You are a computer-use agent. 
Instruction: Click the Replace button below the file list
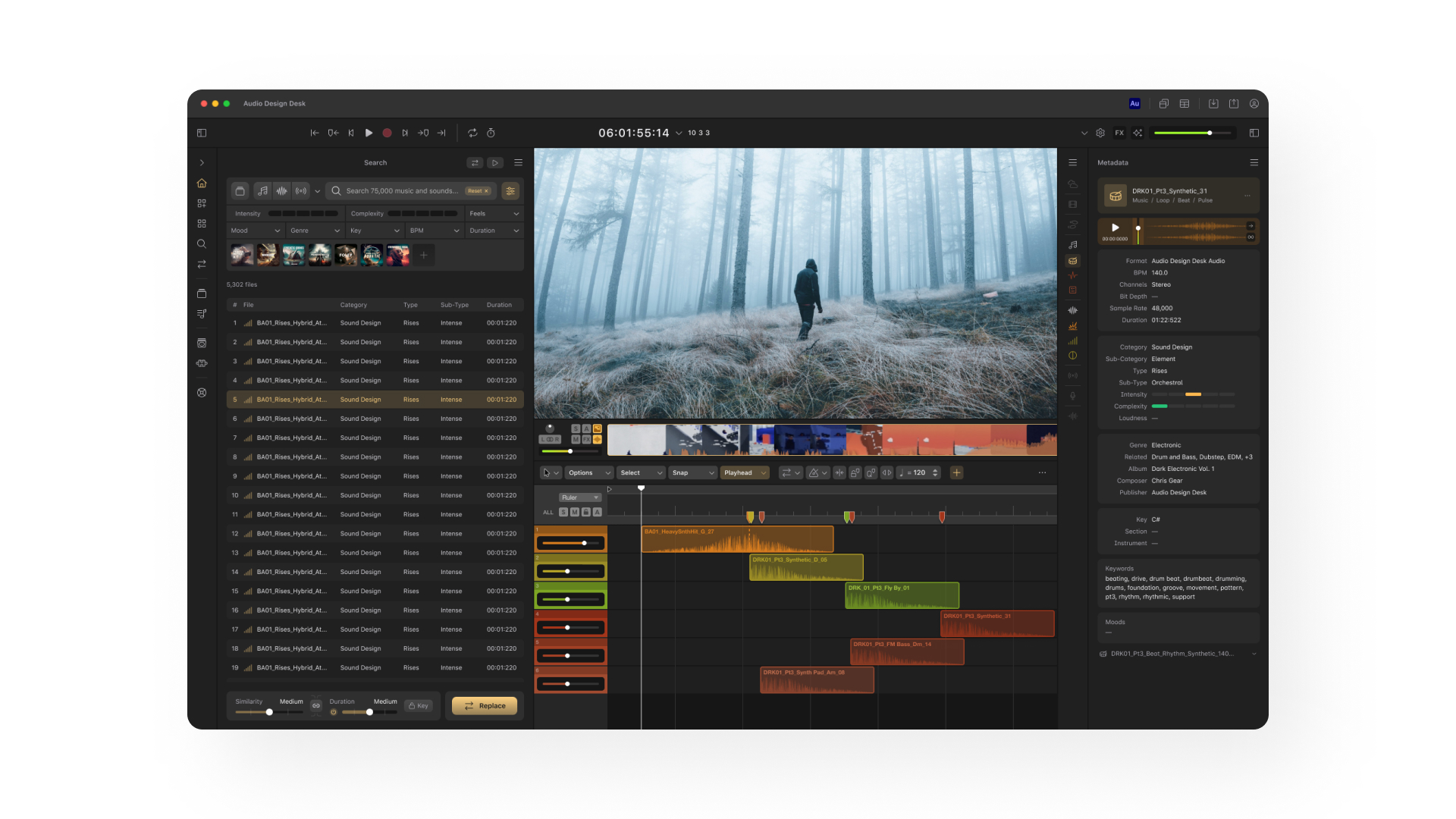(x=485, y=705)
